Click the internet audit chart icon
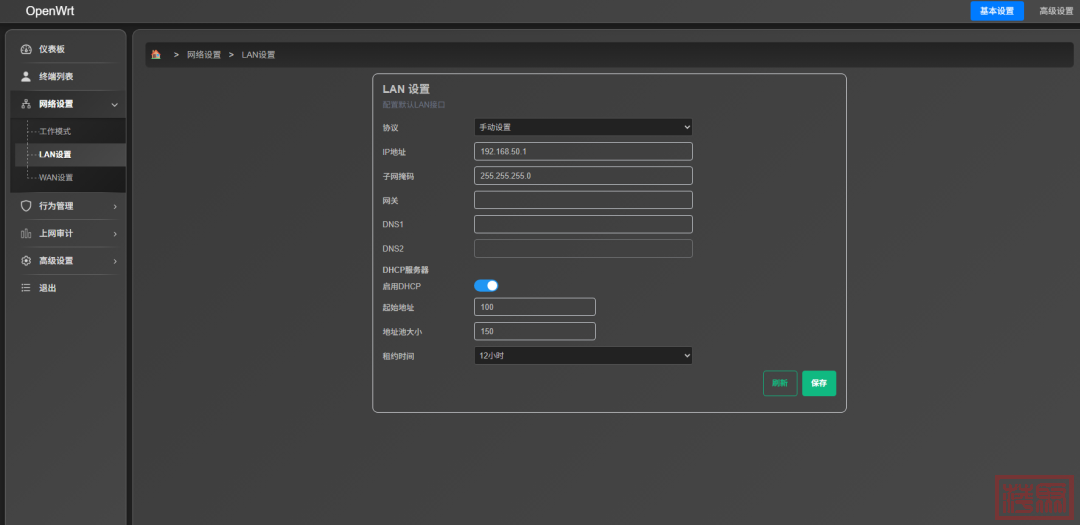Image resolution: width=1080 pixels, height=525 pixels. click(26, 233)
